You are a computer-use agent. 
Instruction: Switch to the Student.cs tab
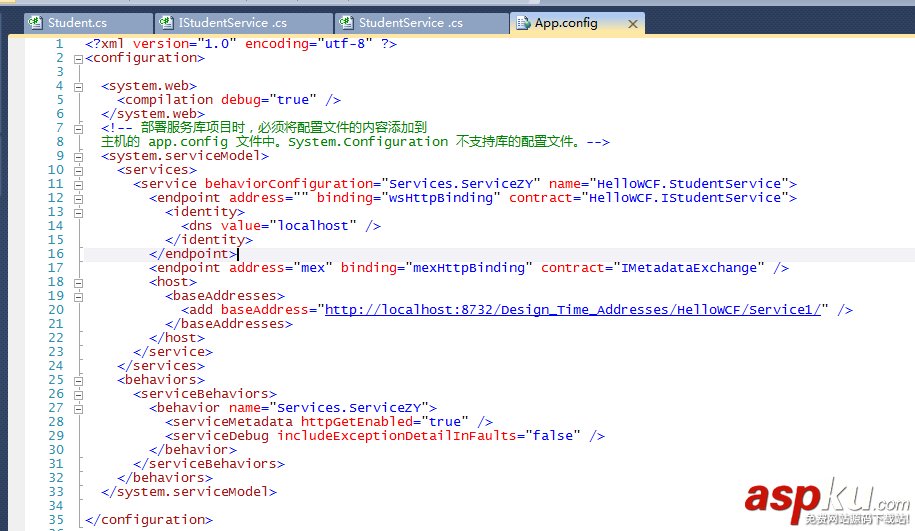click(x=77, y=22)
